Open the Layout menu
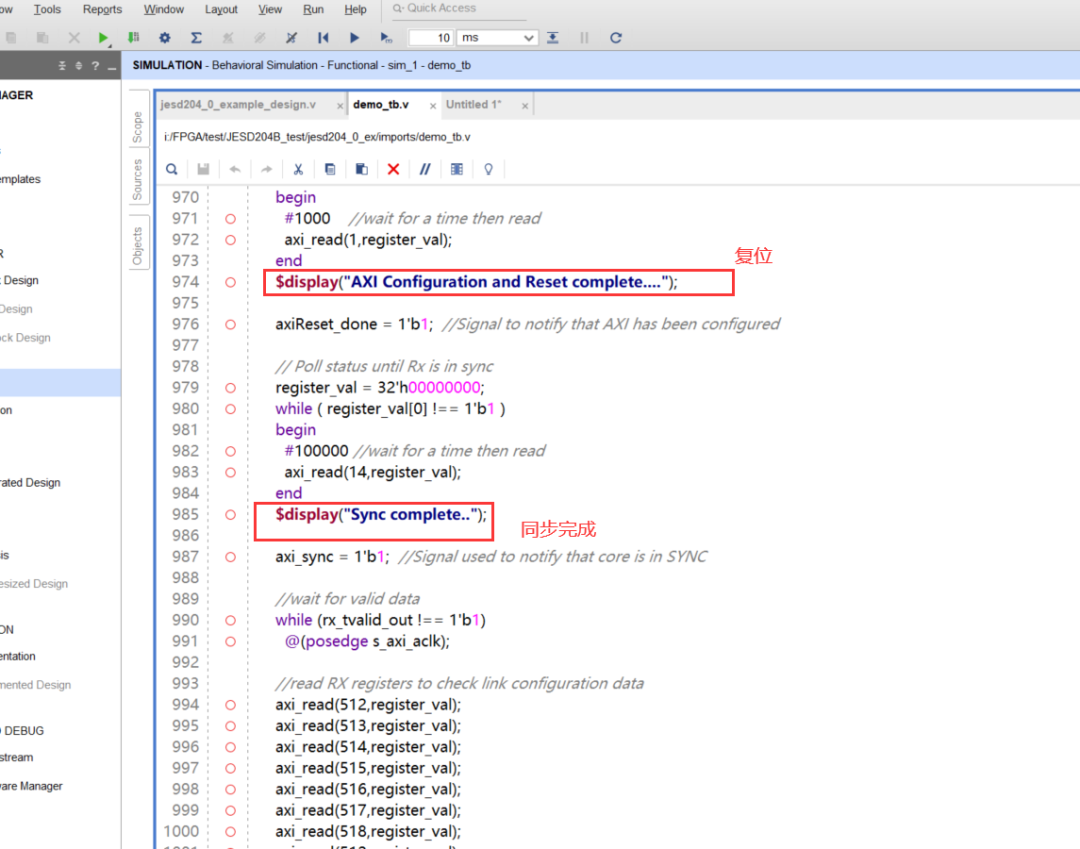Screen dimensions: 1080x849 [221, 10]
